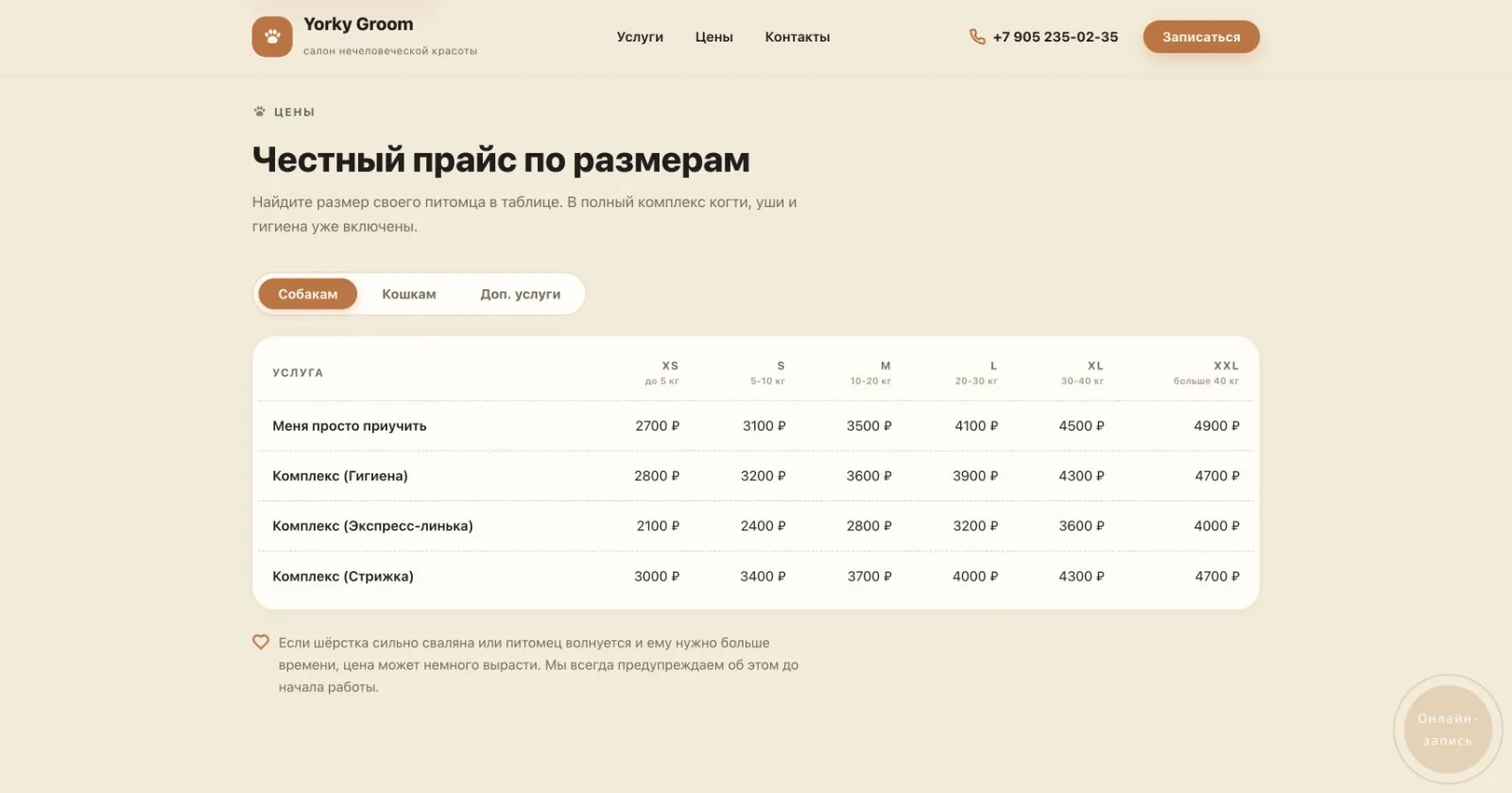Click the heart icon beside the price note
The image size is (1512, 793).
point(261,643)
